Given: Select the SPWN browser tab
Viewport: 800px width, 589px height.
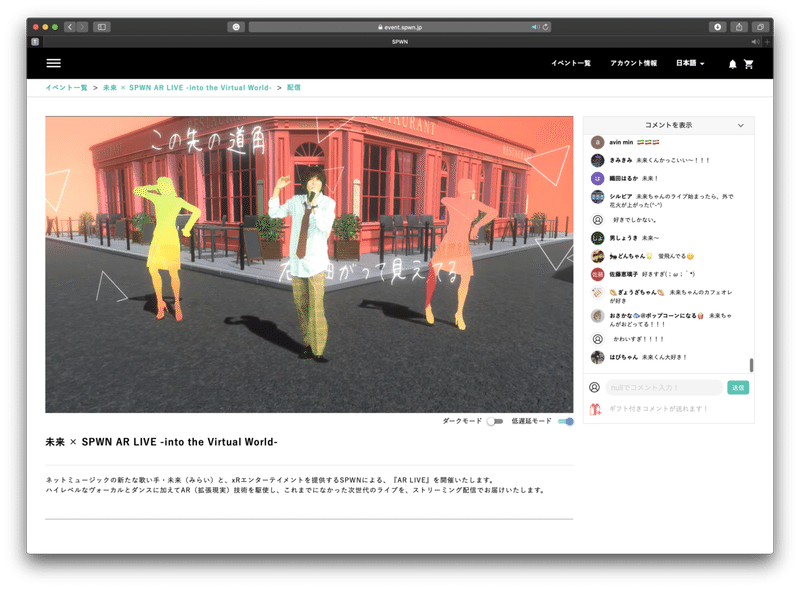Looking at the screenshot, I should [x=399, y=42].
